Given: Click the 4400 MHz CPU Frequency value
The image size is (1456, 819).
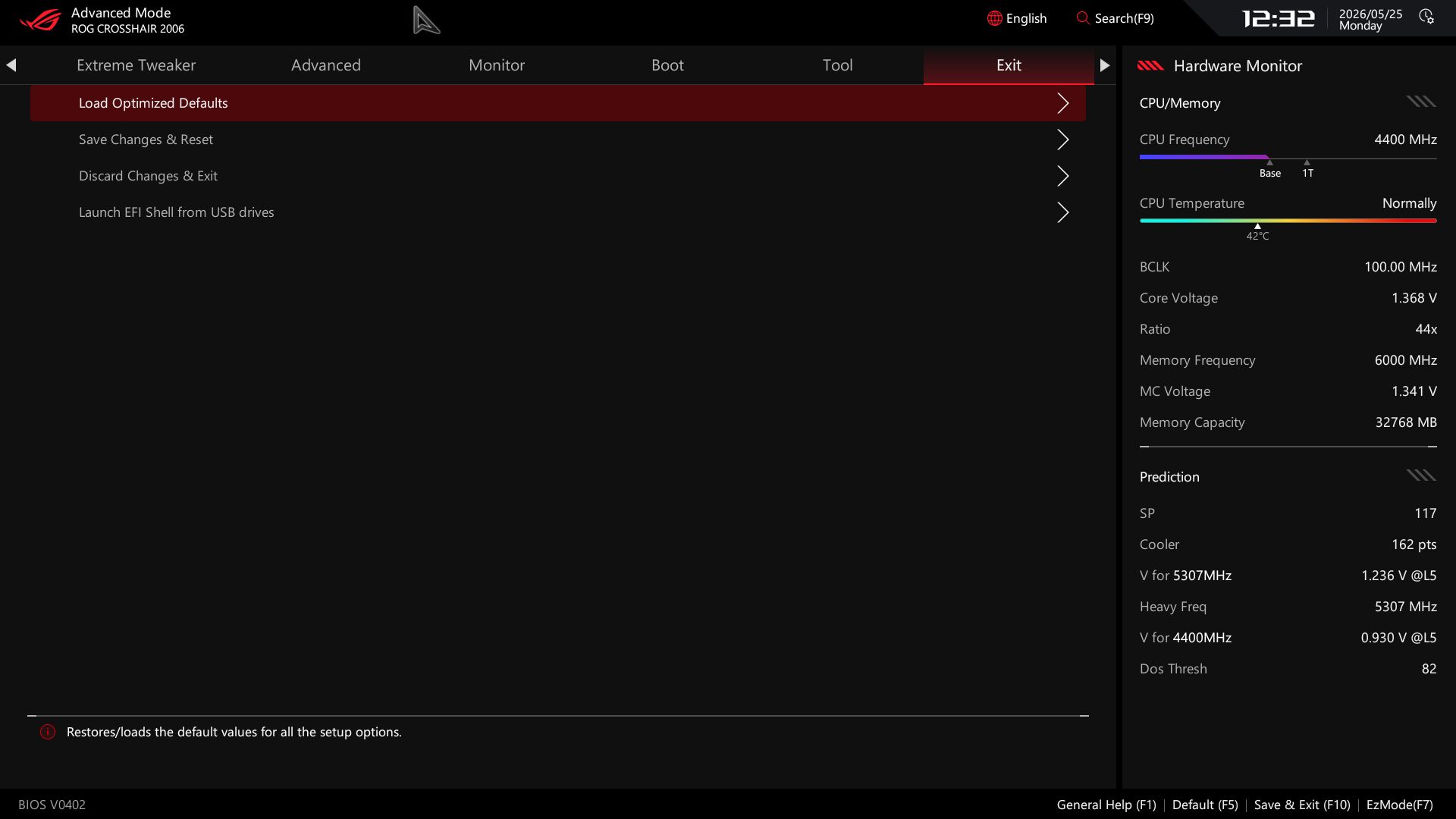Looking at the screenshot, I should (x=1405, y=140).
